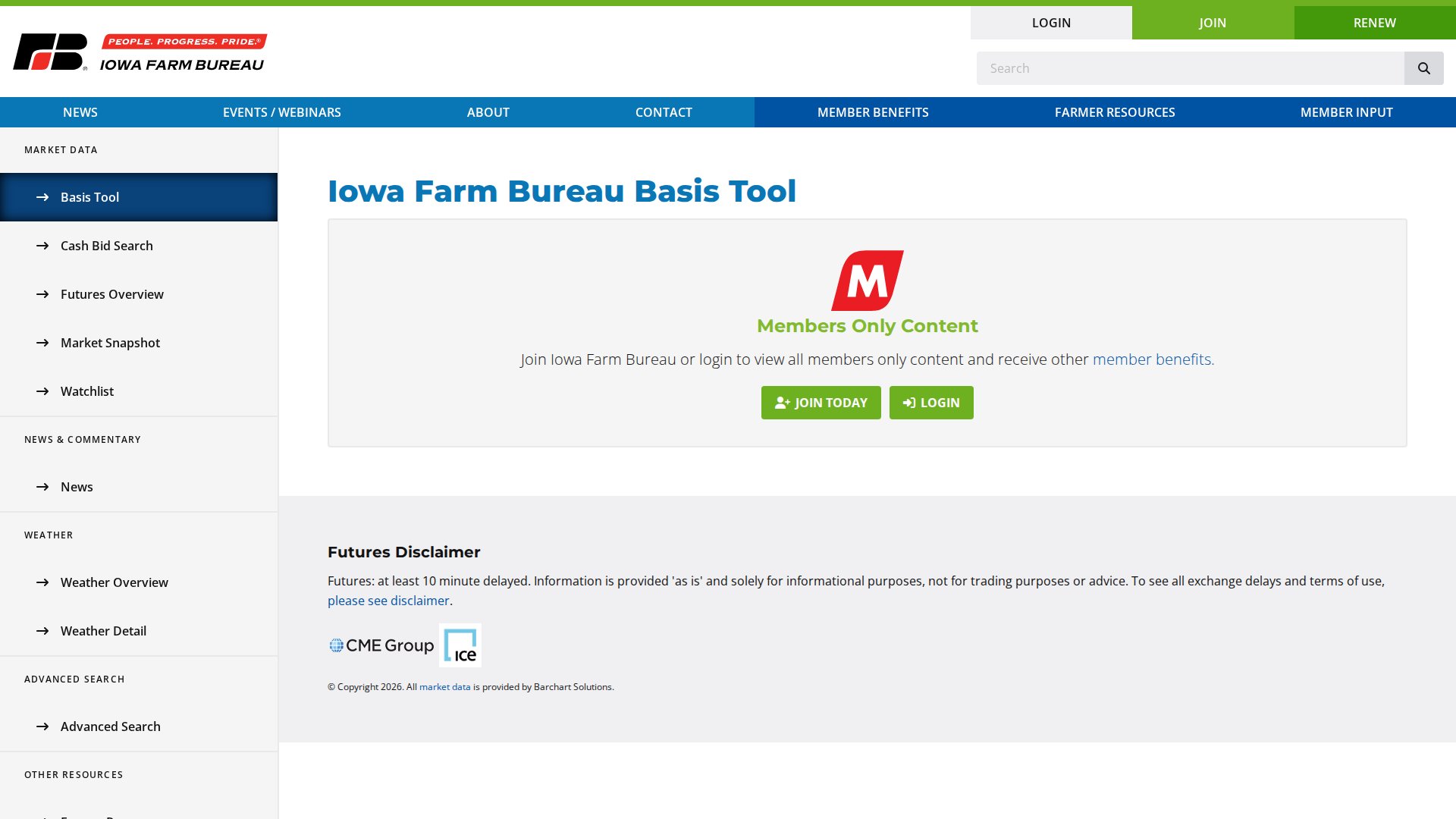Click the sign-in icon on LOGIN button
1456x819 pixels.
coord(908,403)
